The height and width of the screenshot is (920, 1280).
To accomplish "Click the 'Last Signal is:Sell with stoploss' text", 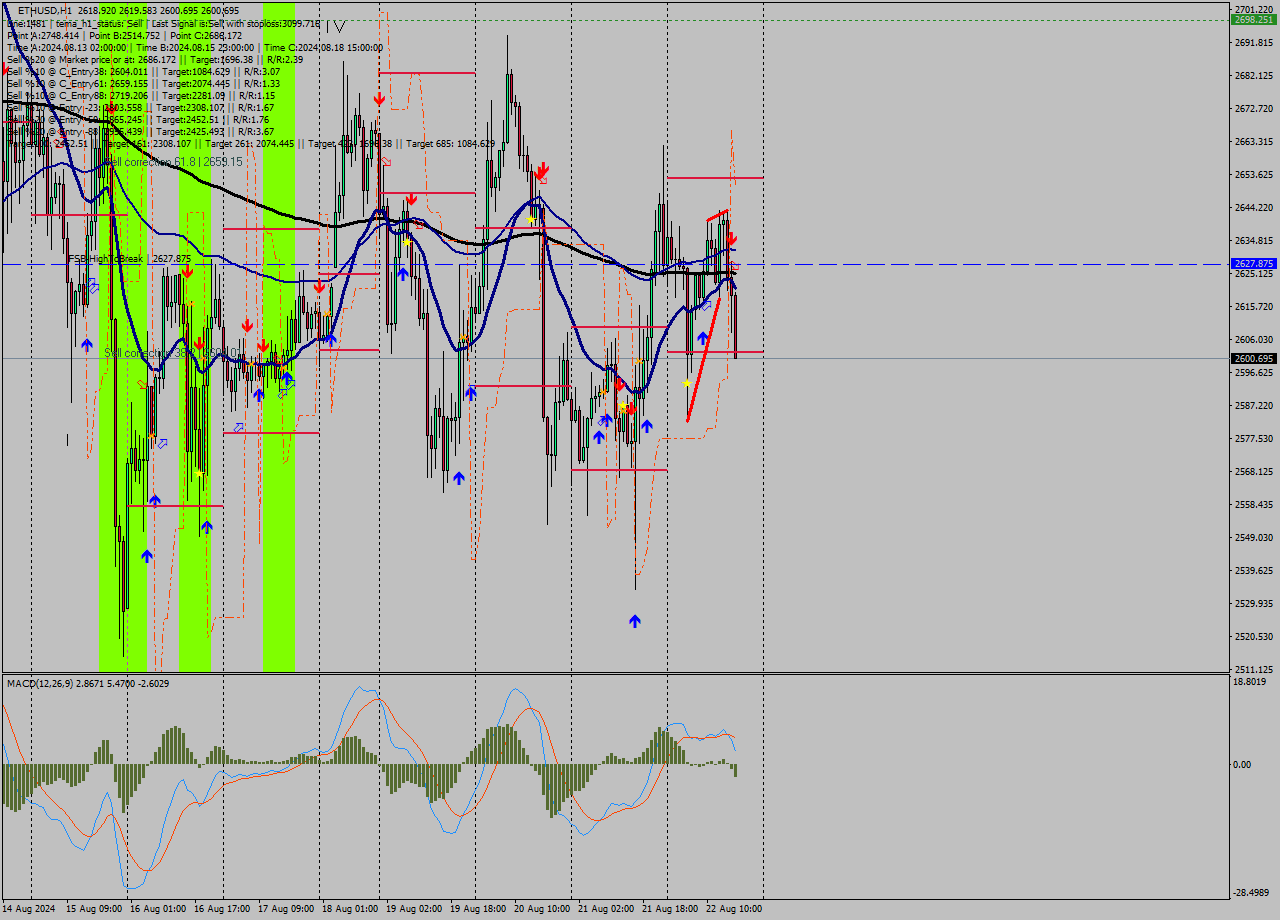I will [x=226, y=23].
